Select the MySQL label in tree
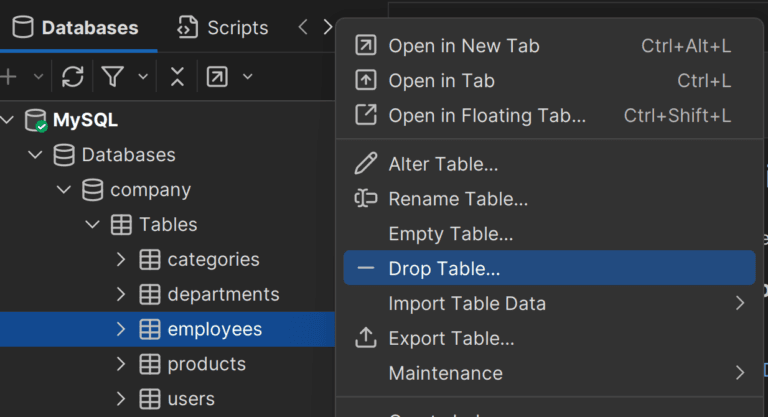The width and height of the screenshot is (768, 417). pos(85,120)
